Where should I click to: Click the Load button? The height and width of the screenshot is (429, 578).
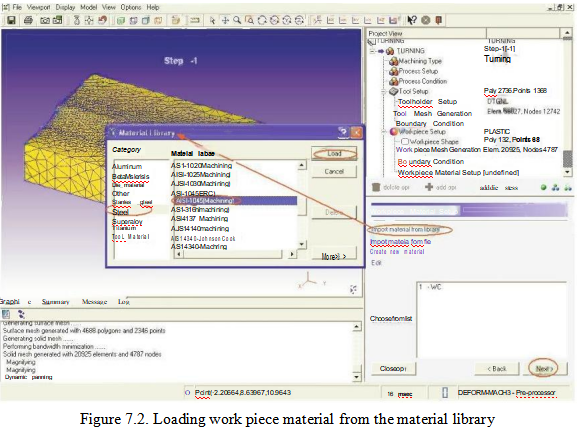tap(334, 153)
